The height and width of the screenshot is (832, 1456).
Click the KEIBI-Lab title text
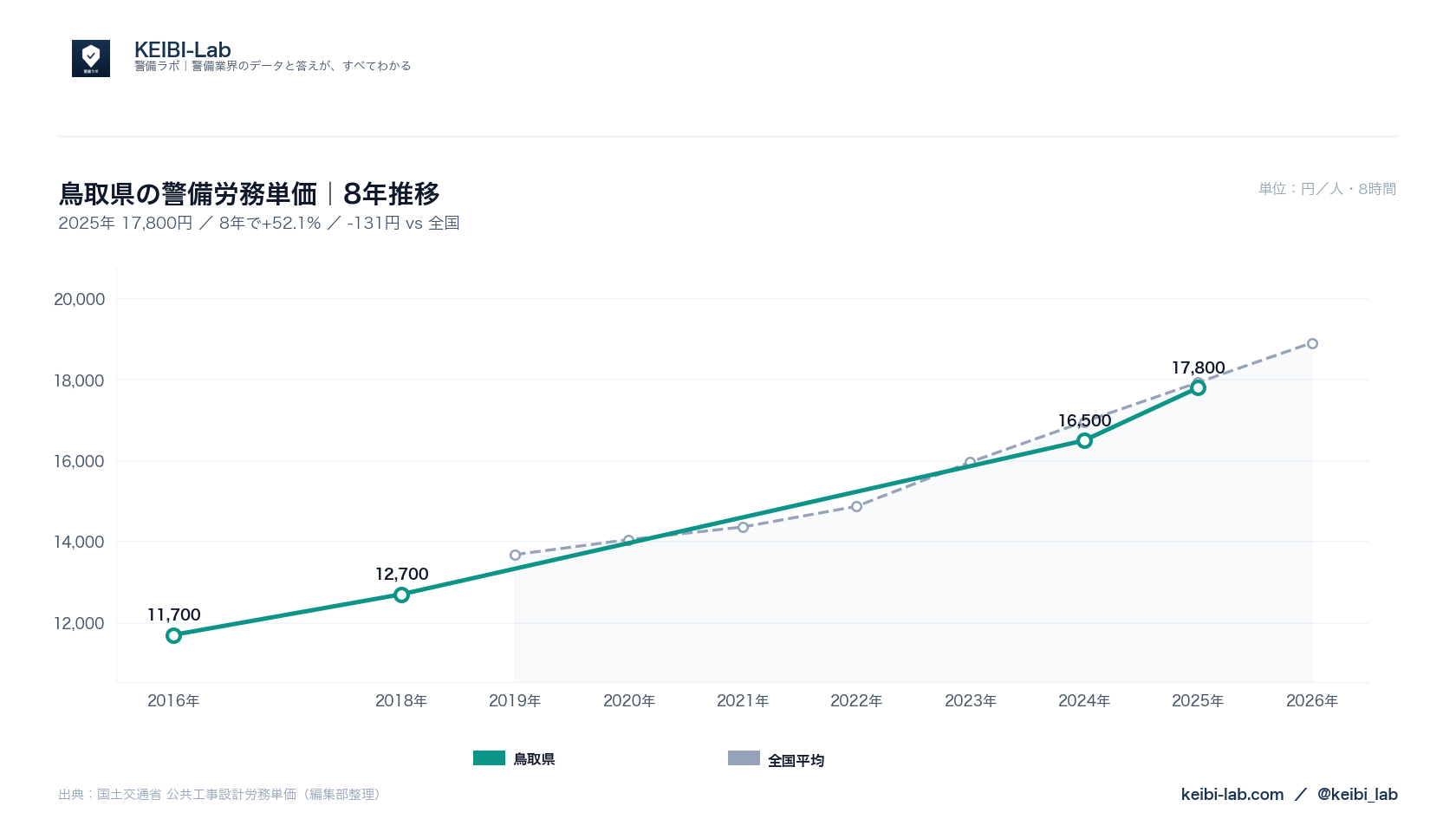183,49
